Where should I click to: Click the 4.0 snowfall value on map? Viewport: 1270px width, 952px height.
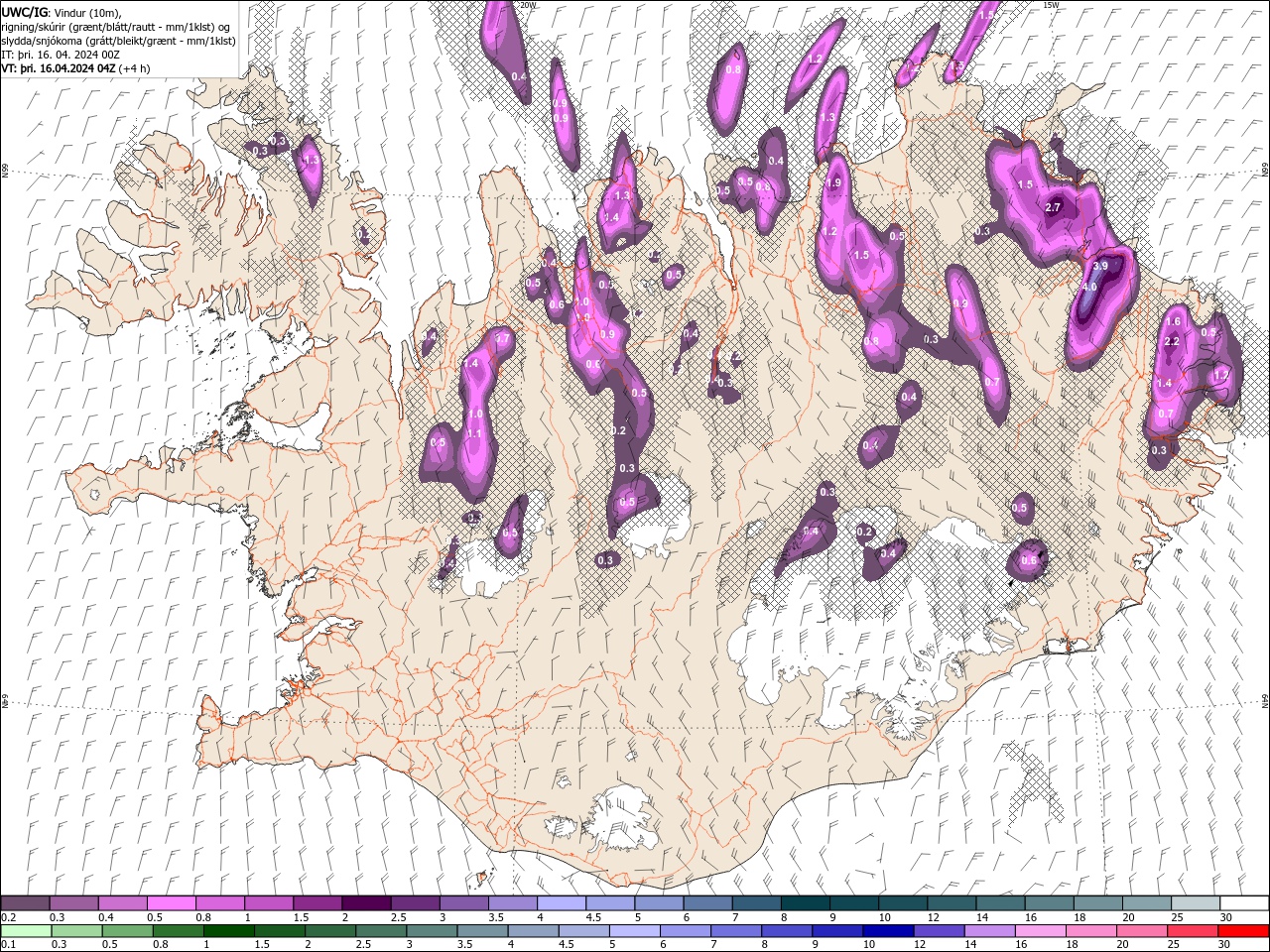pyautogui.click(x=1088, y=287)
